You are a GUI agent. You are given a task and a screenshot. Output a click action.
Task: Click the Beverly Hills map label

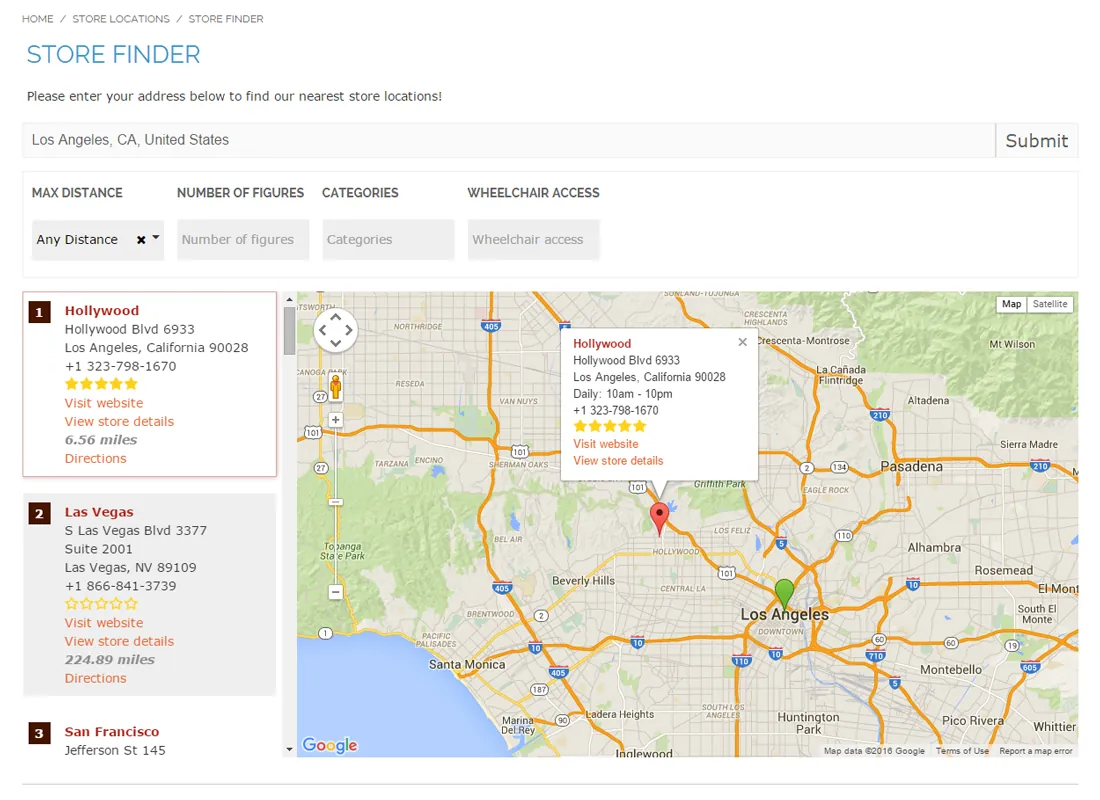pos(583,581)
